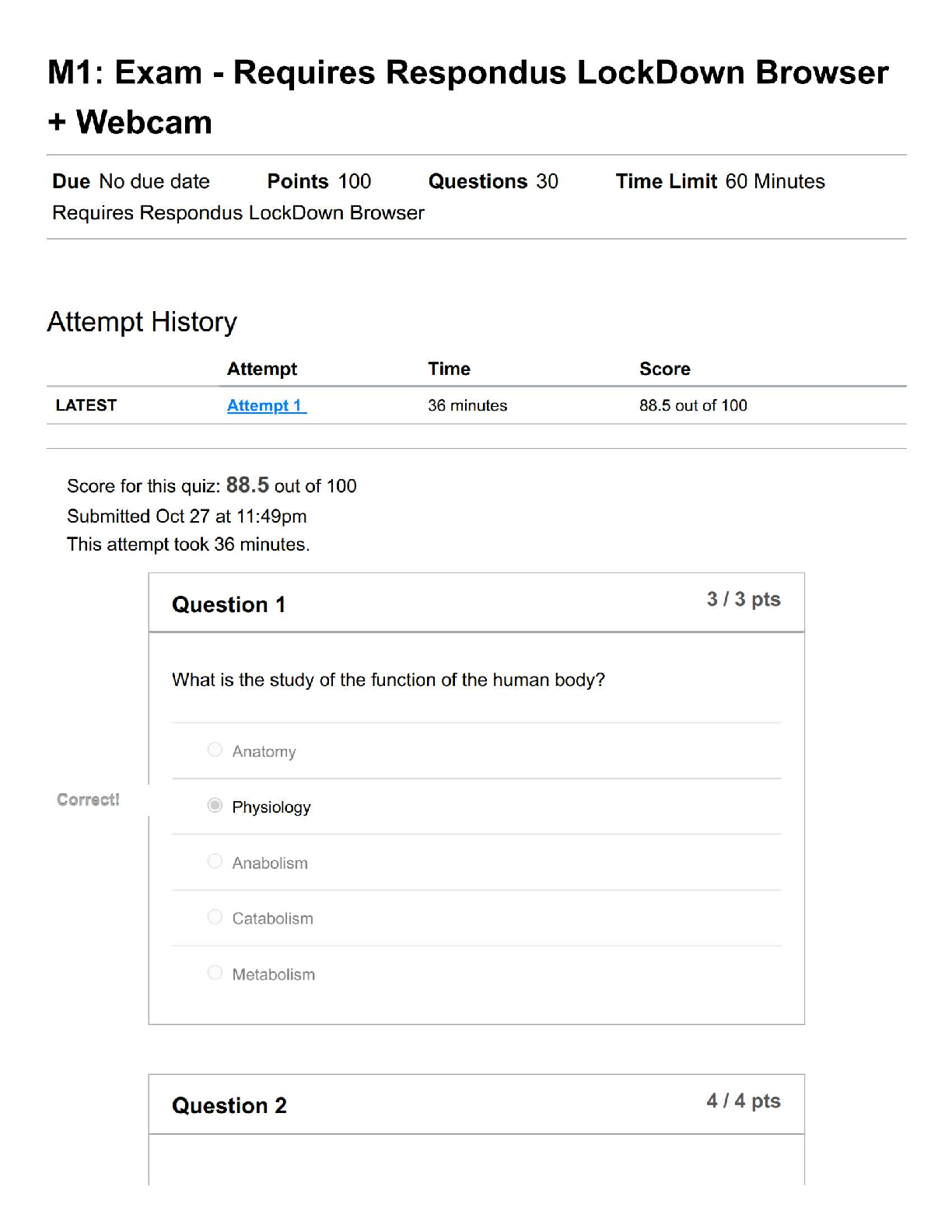Viewport: 952px width, 1232px height.
Task: Select the Anatomy radio button
Action: (x=215, y=750)
